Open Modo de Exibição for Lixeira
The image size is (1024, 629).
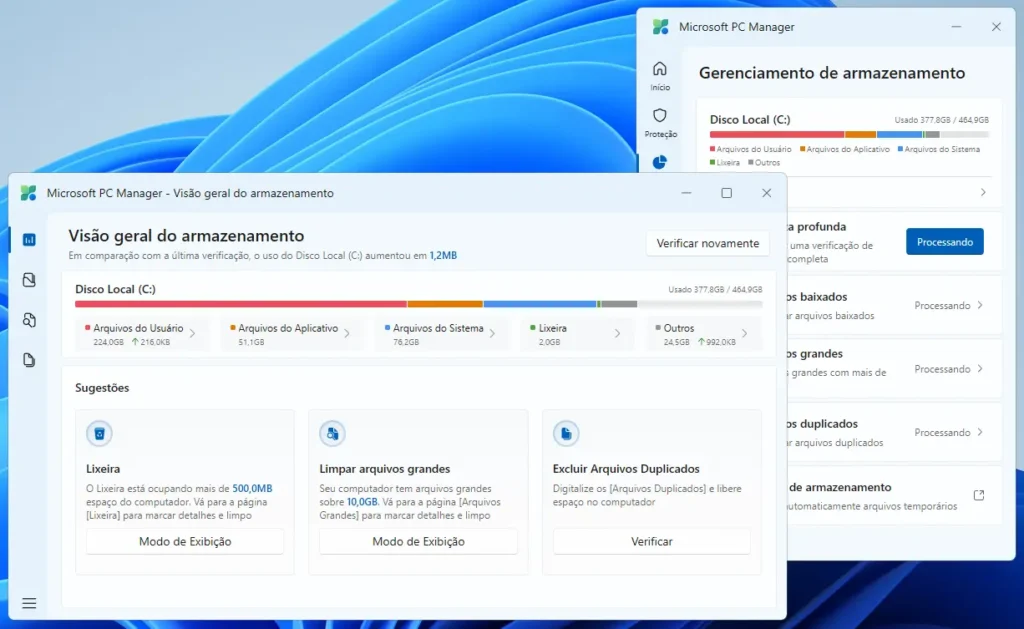tap(184, 541)
